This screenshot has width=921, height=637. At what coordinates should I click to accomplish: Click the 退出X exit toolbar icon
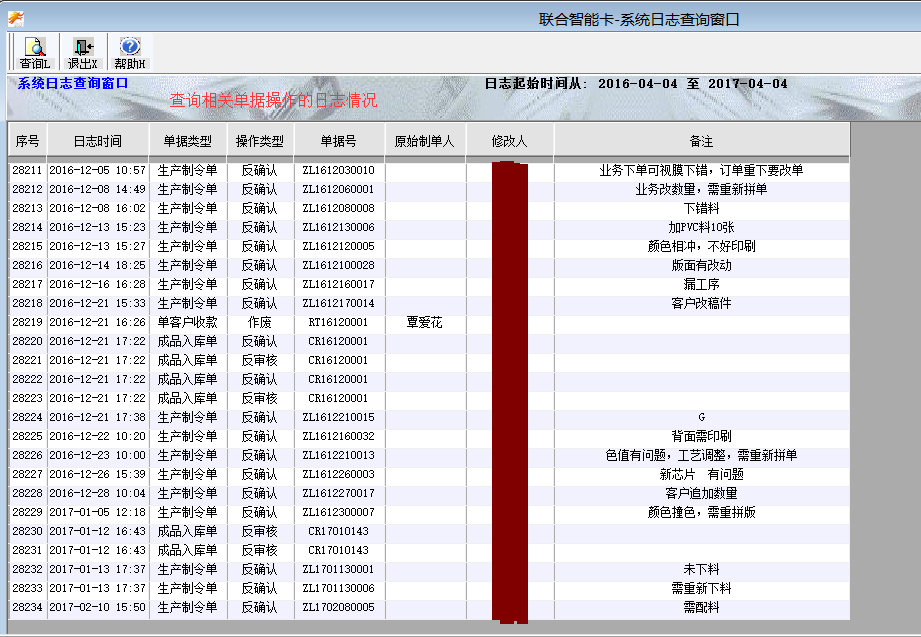(82, 52)
